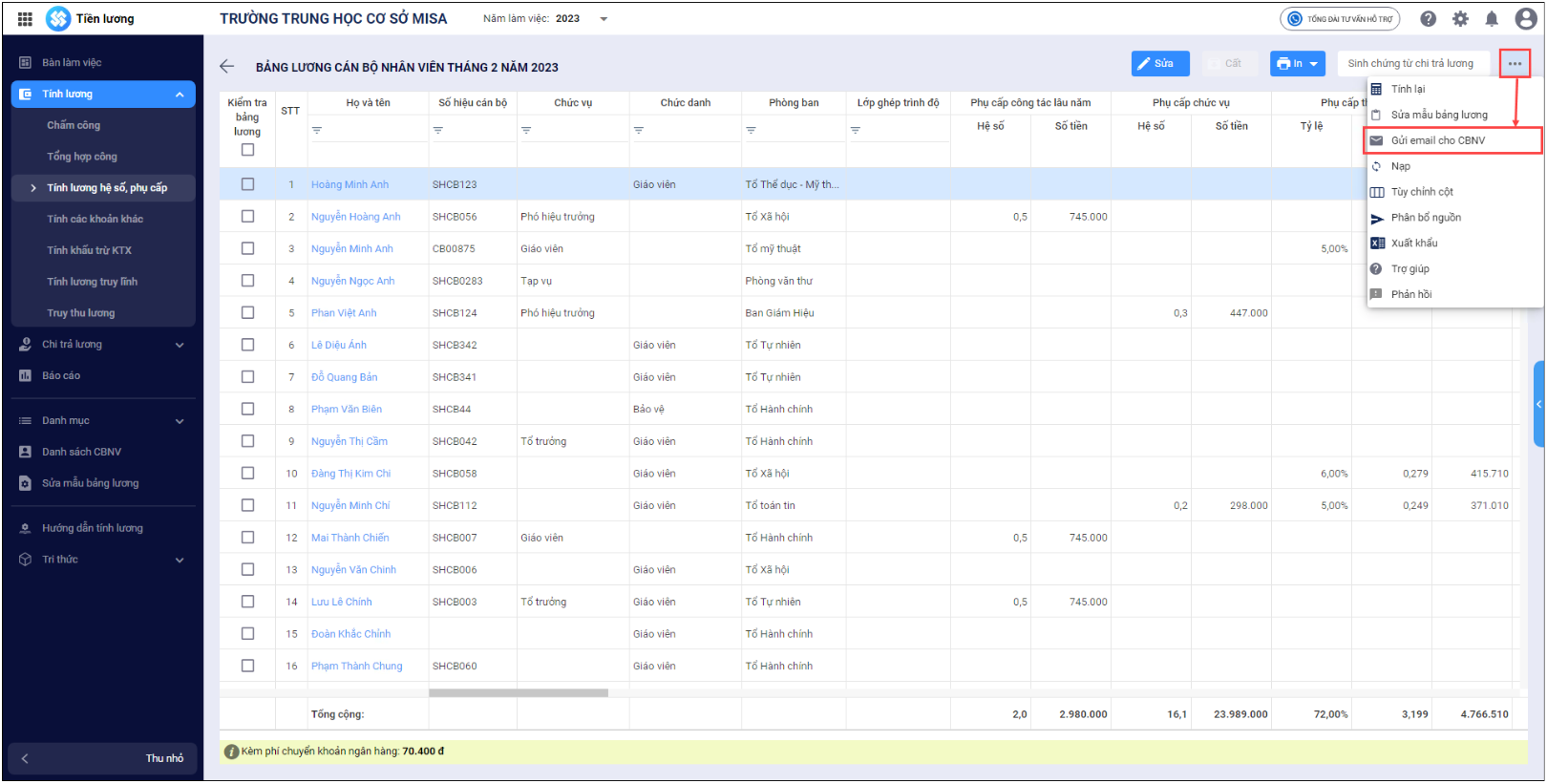Expand the Chi trả lương section
Screen dimensions: 1547x784
click(x=180, y=345)
